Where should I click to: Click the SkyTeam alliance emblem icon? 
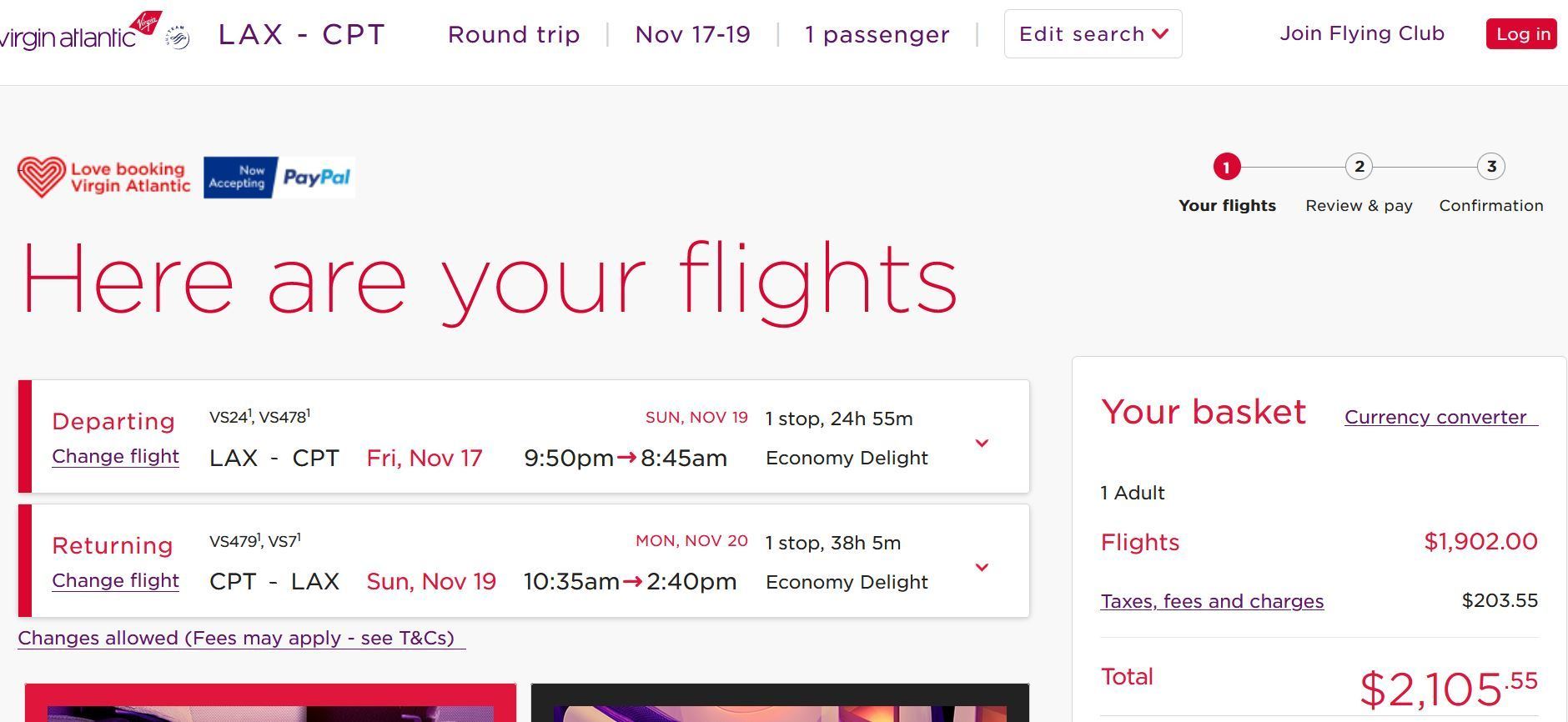click(178, 38)
